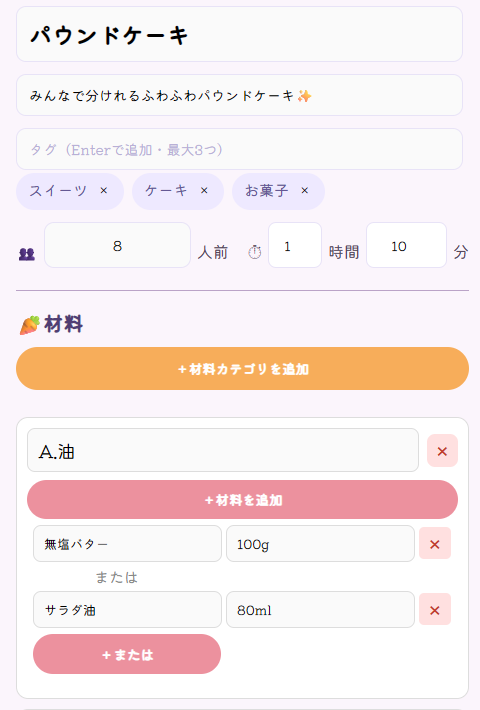Screen dimensions: 480x710
Task: Edit the category name A.油
Action: coord(223,451)
